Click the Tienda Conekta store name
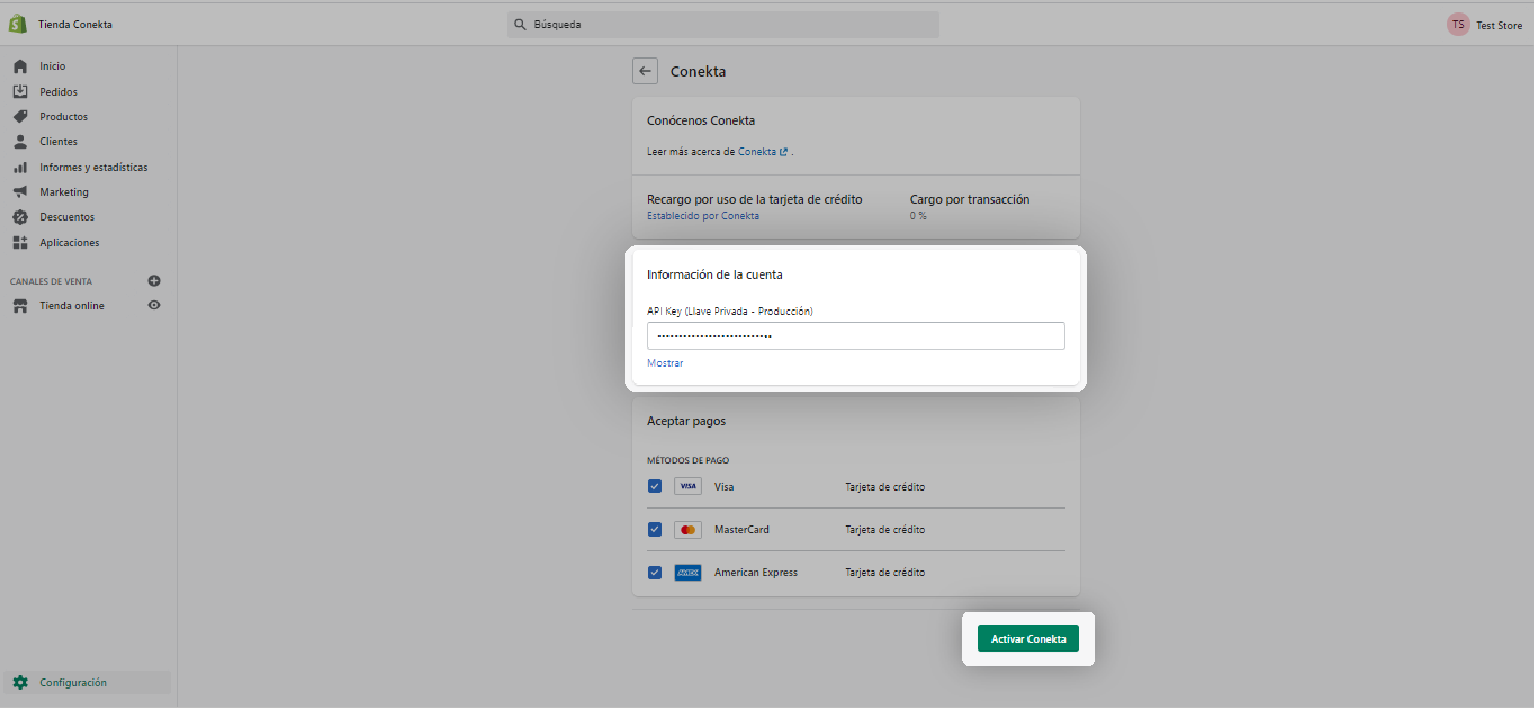This screenshot has height=708, width=1534. 75,25
